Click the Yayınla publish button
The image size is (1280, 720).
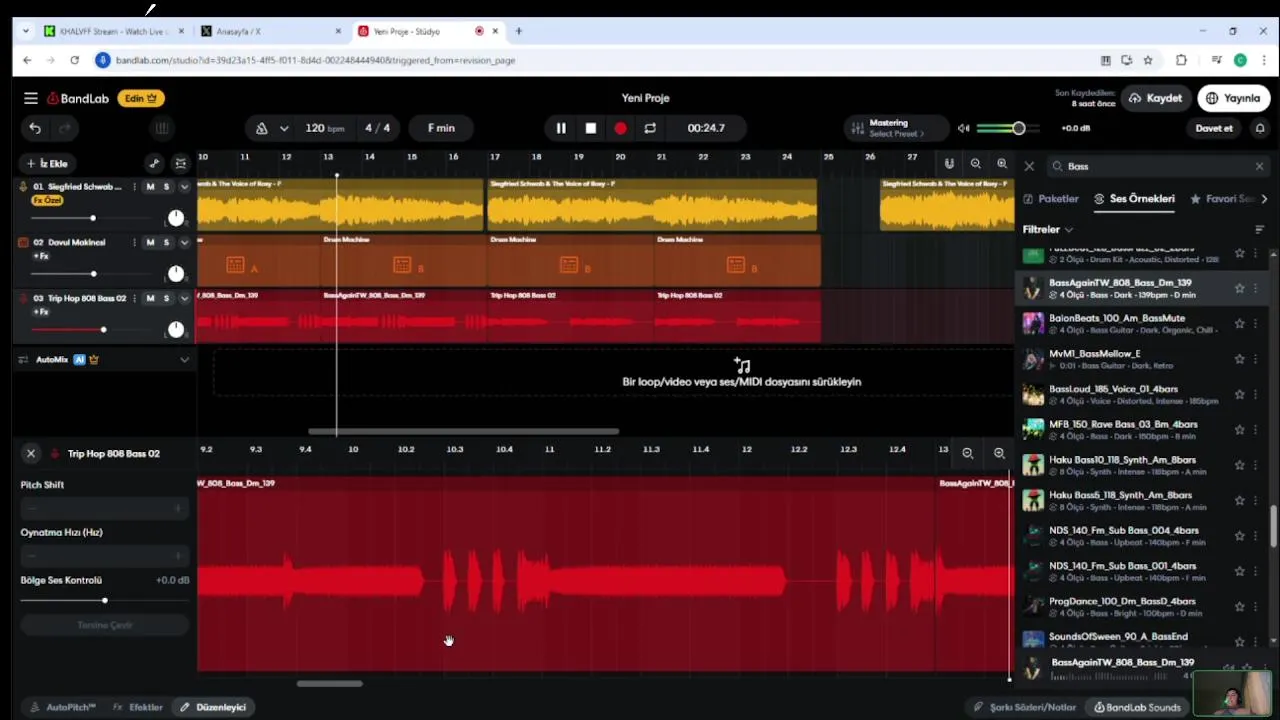pyautogui.click(x=1232, y=98)
